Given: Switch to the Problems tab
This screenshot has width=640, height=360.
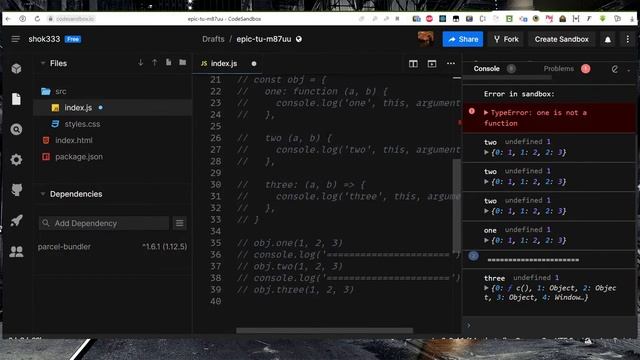Looking at the screenshot, I should (558, 69).
